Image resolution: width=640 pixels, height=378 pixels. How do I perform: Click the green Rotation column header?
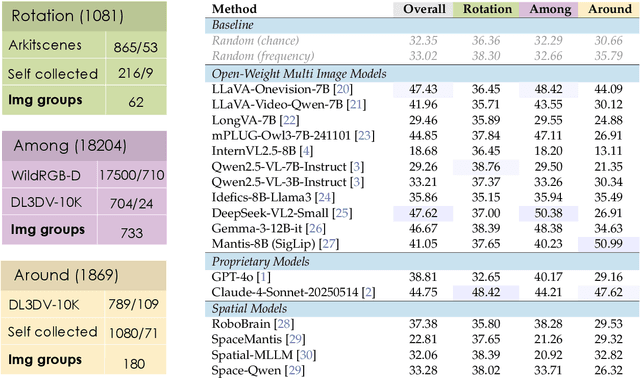[486, 9]
